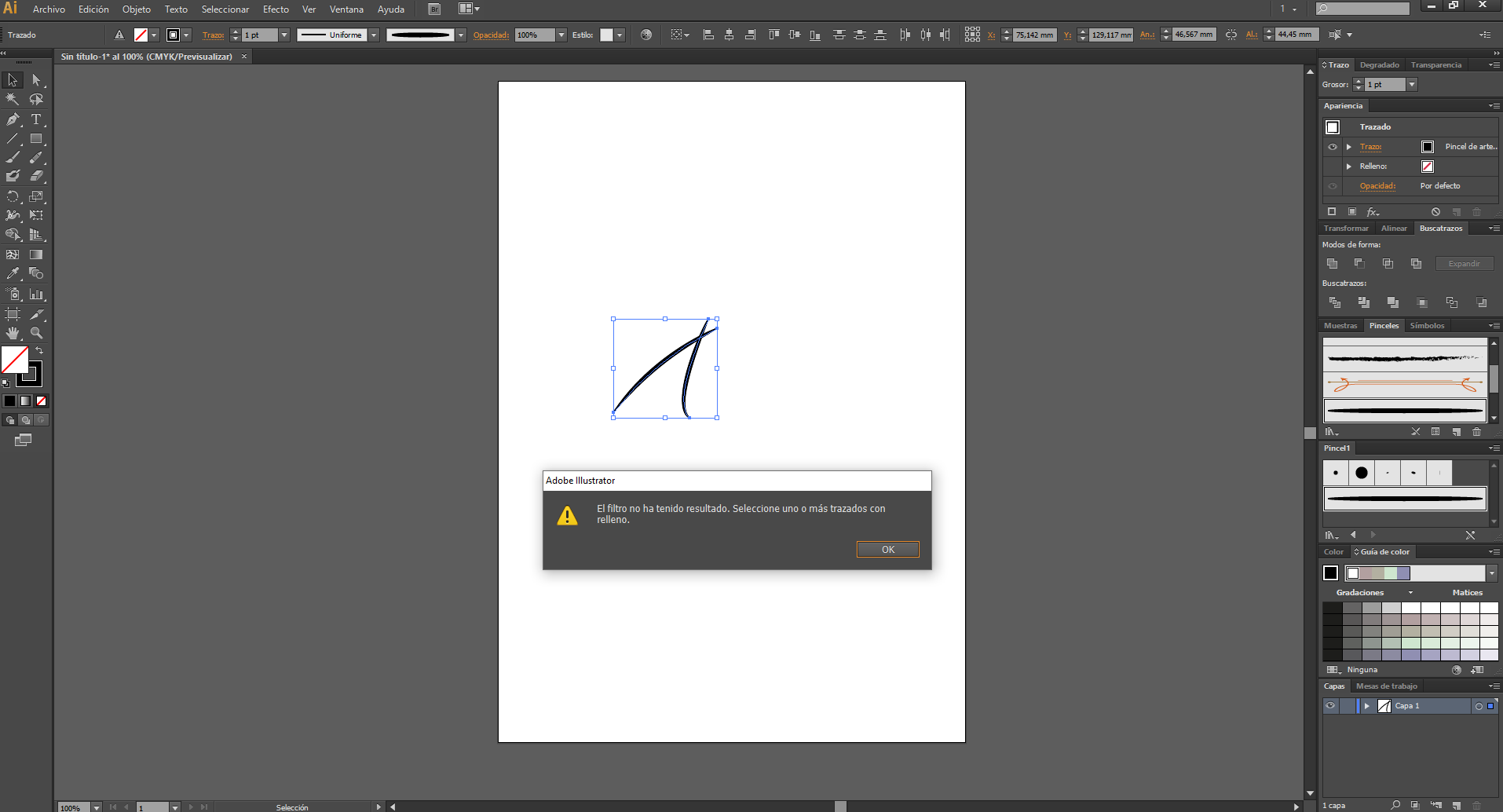The image size is (1503, 812).
Task: Select the Line Segment tool
Action: pyautogui.click(x=13, y=139)
